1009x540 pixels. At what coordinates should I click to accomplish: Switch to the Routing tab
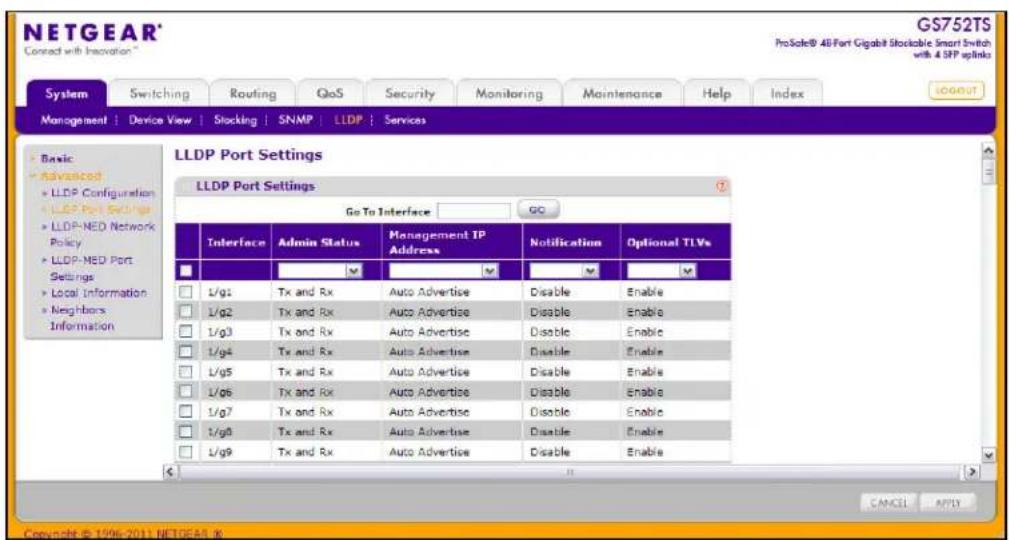tap(253, 95)
